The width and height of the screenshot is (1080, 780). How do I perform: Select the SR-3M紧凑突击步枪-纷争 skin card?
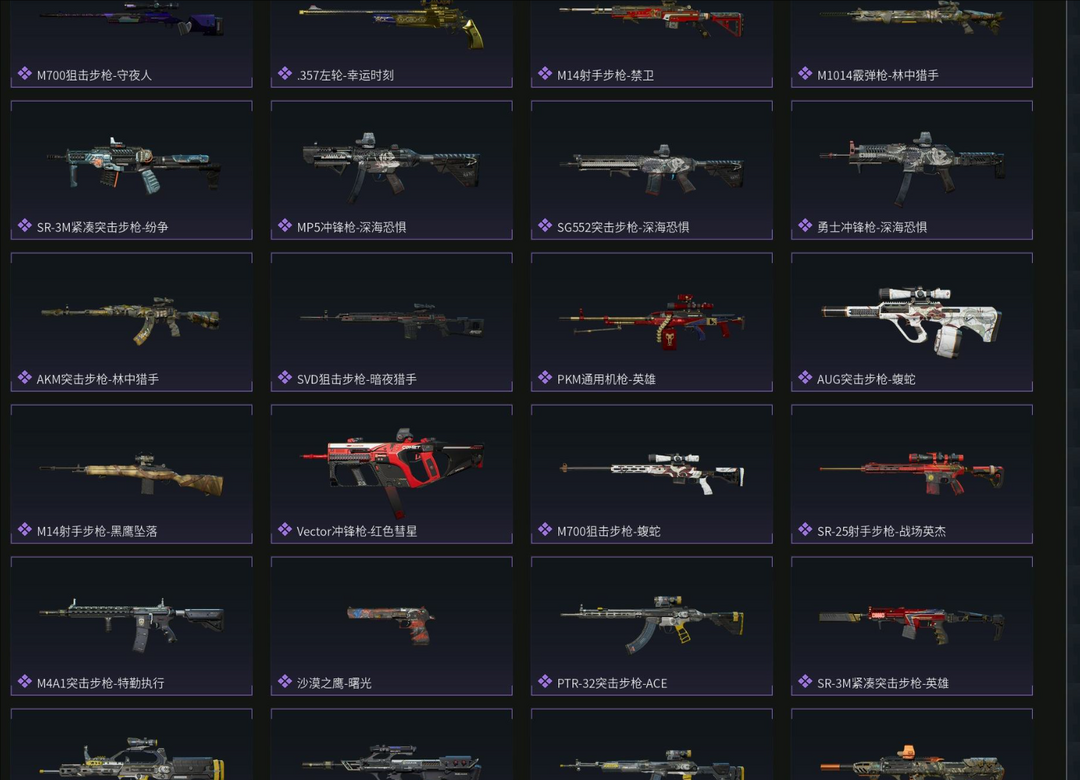(x=132, y=170)
